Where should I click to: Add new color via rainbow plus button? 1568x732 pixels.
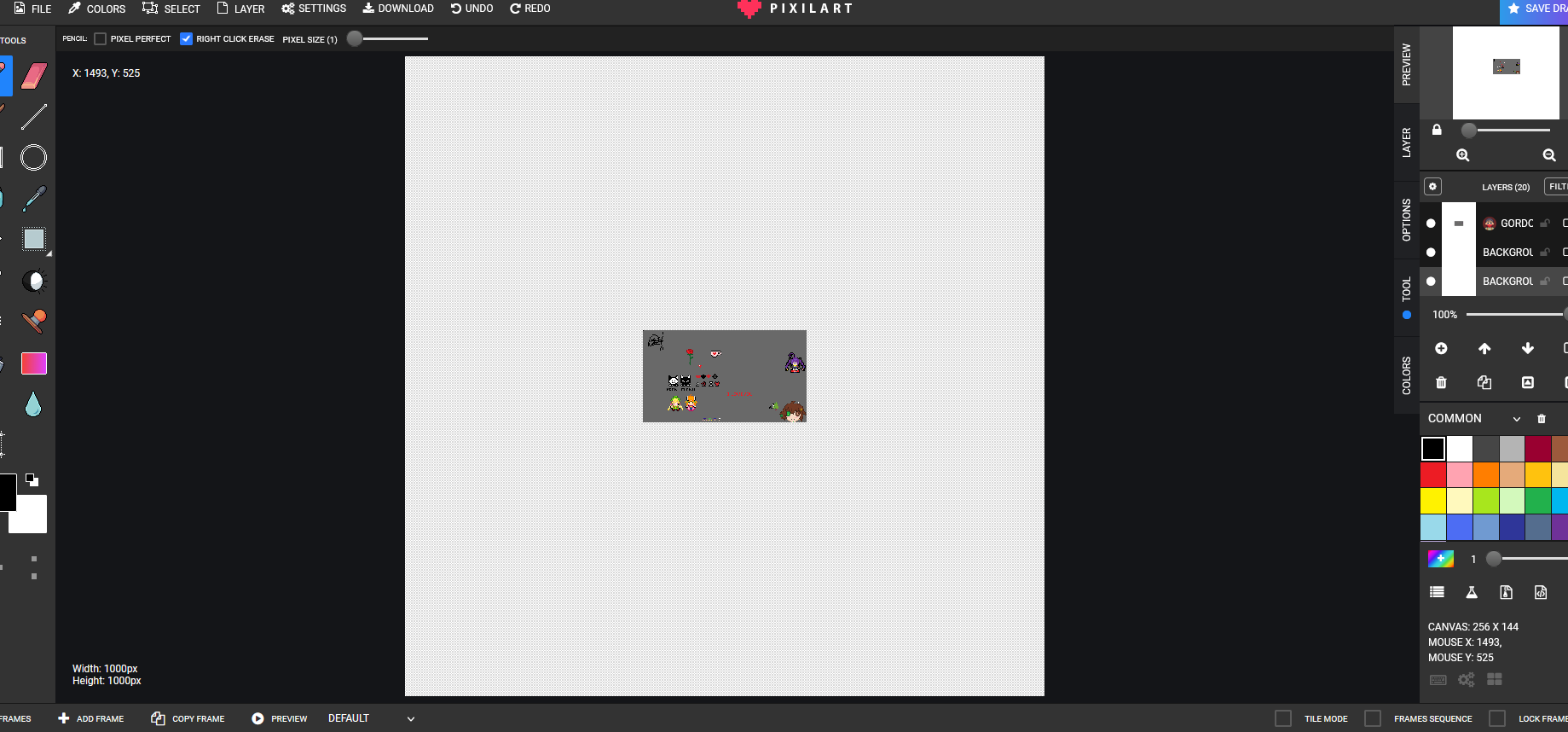[1441, 559]
